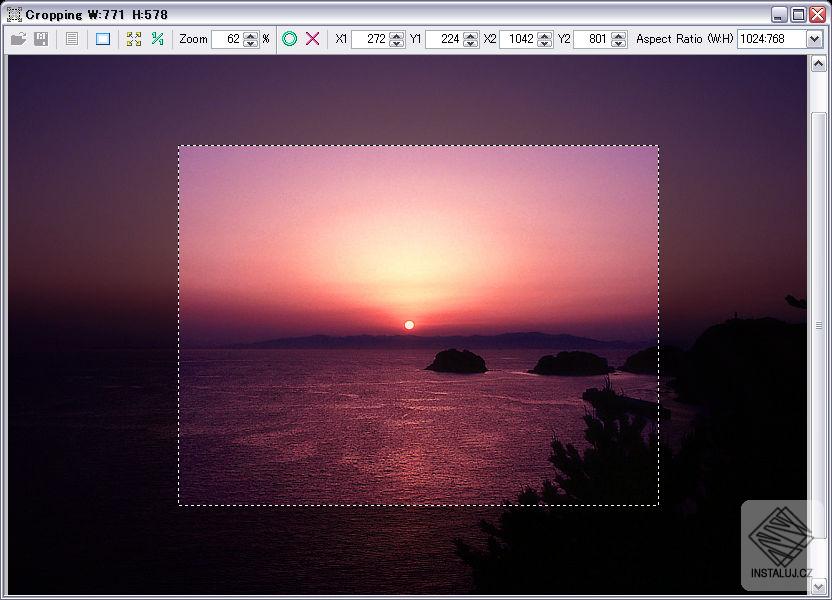Decrease Y2 value with down arrow
This screenshot has width=832, height=600.
point(618,44)
